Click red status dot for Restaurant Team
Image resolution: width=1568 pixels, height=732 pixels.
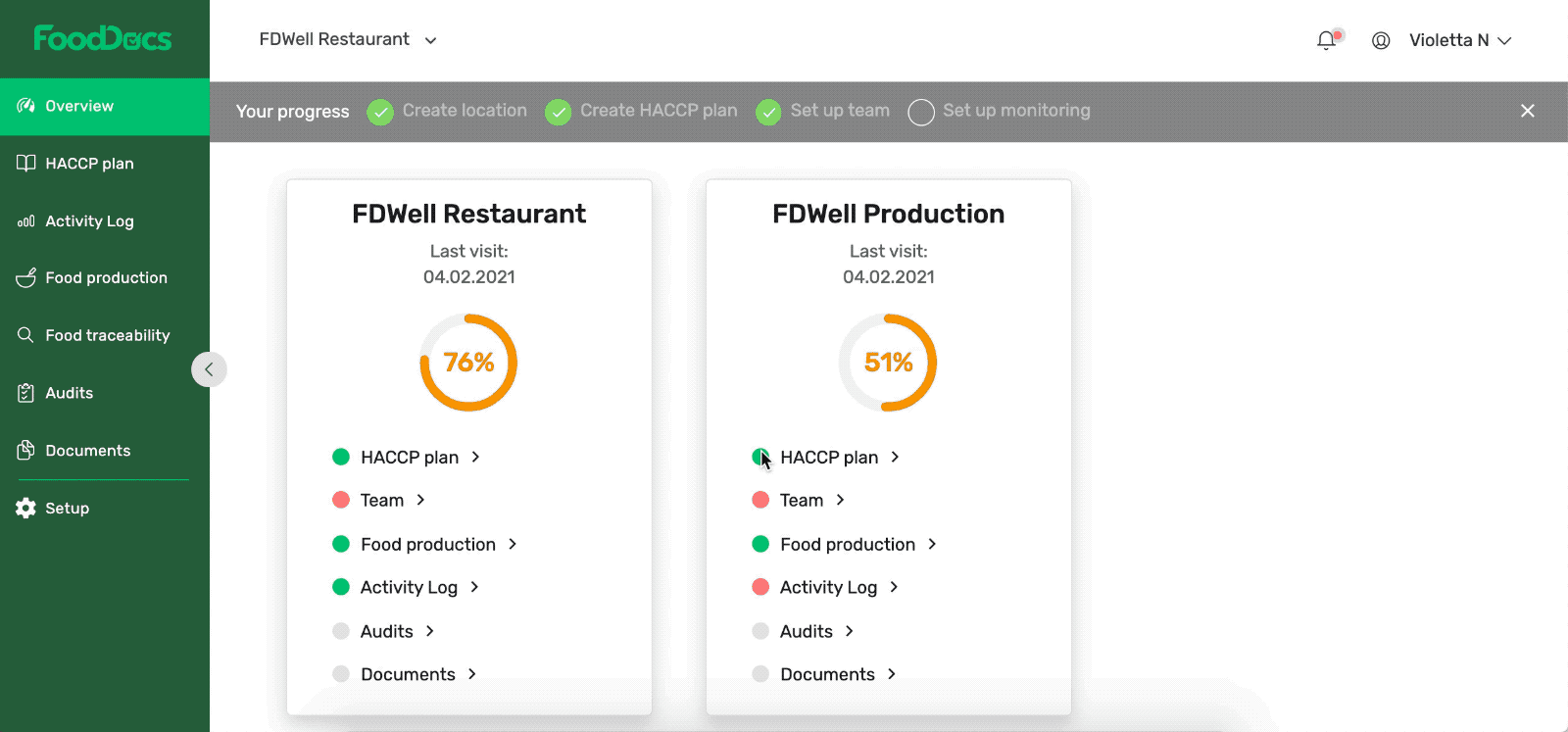[x=341, y=500]
